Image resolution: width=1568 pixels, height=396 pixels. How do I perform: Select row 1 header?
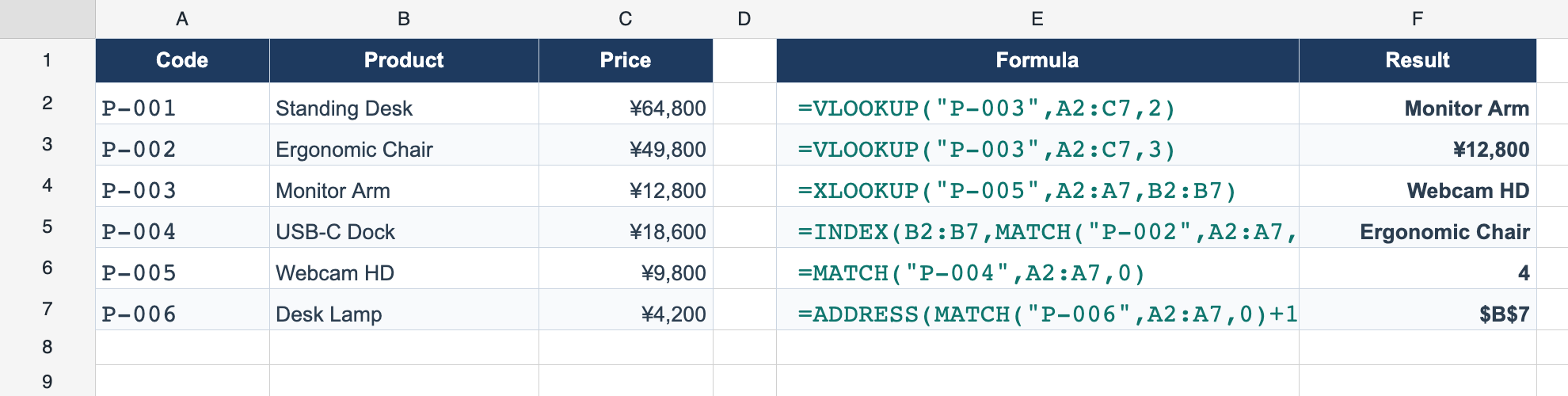(48, 61)
